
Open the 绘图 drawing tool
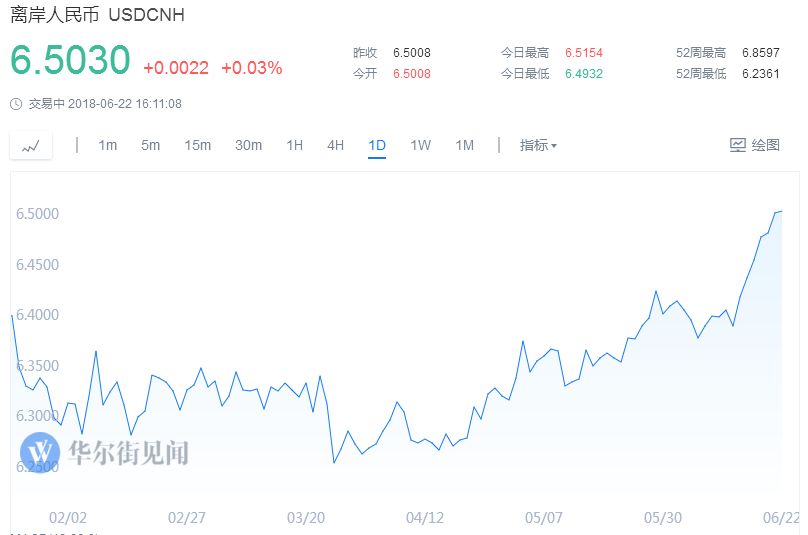[x=755, y=145]
